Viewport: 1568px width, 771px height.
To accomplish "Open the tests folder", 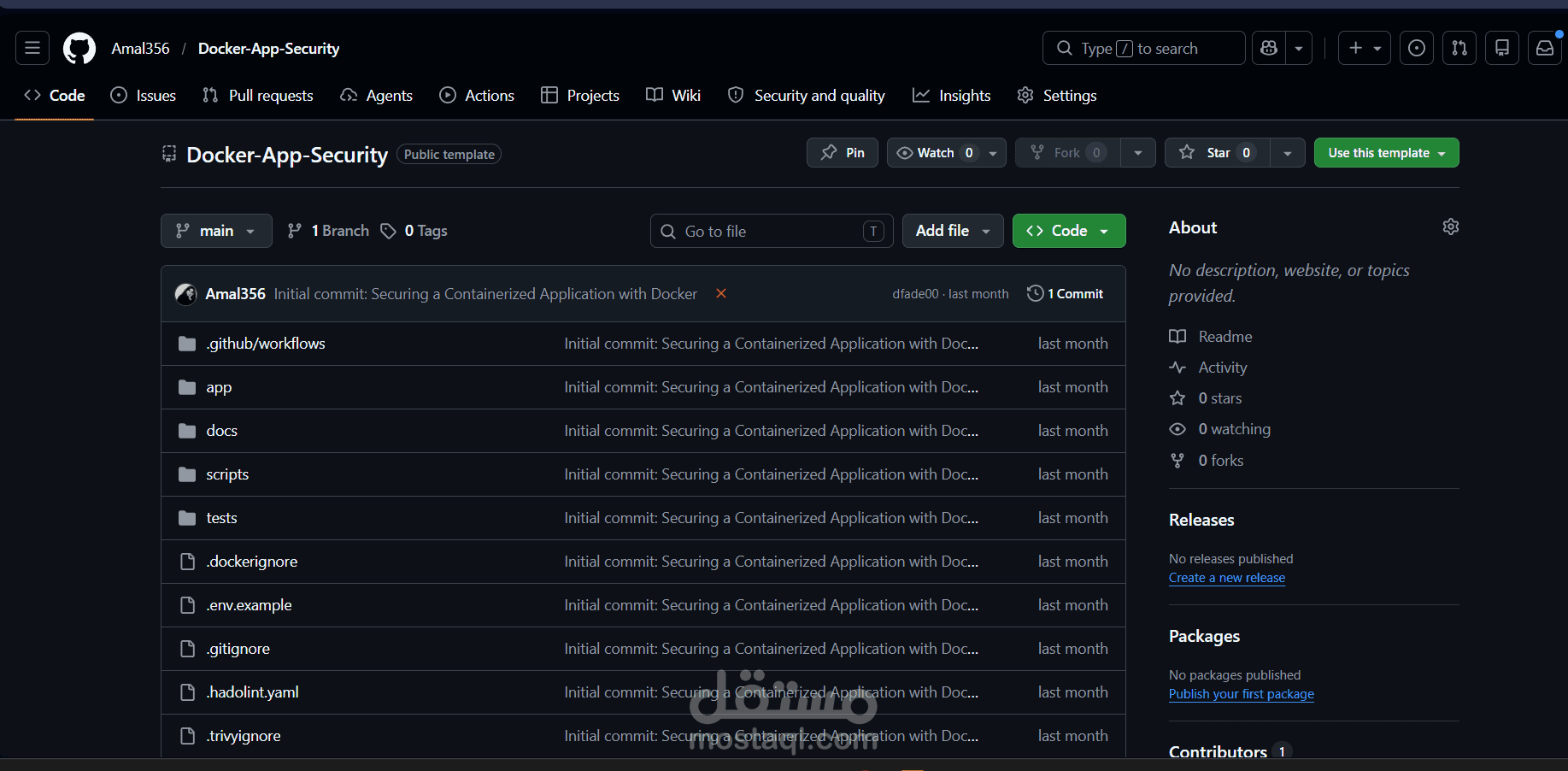I will point(221,518).
